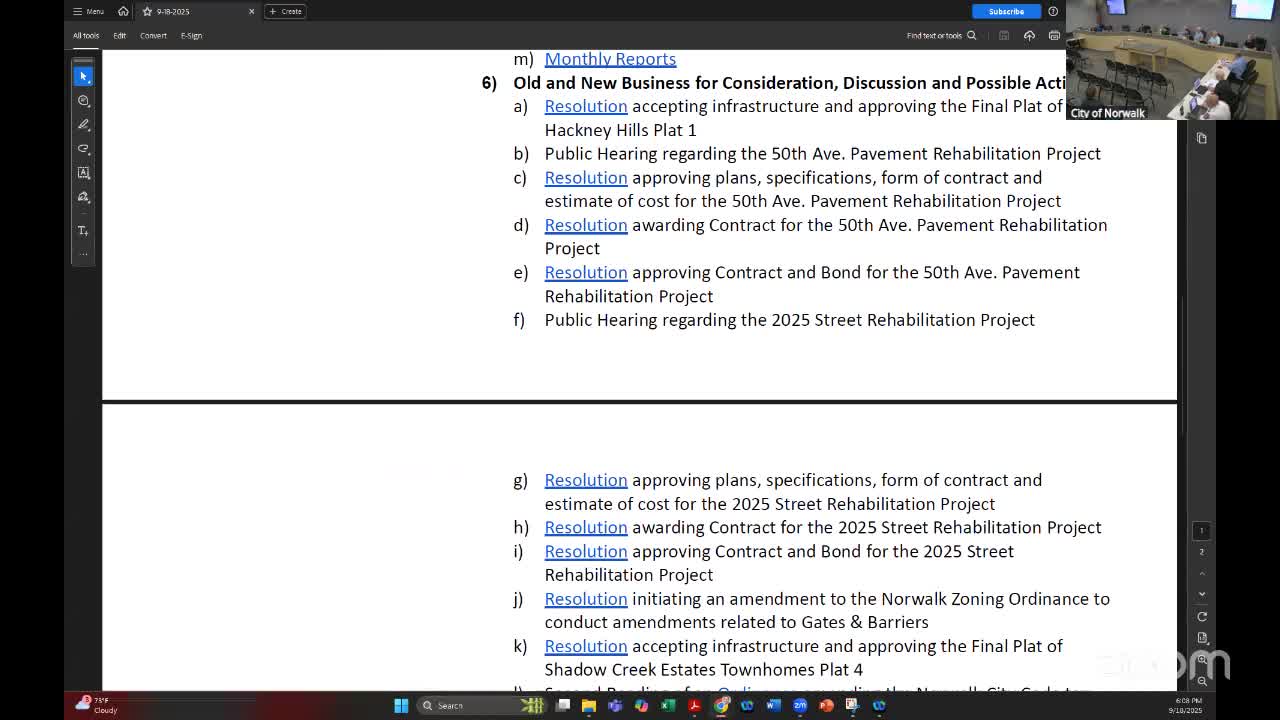Open the taskbar clock showing 6:08 PM
Screen dimensions: 1280x720
[1186, 705]
